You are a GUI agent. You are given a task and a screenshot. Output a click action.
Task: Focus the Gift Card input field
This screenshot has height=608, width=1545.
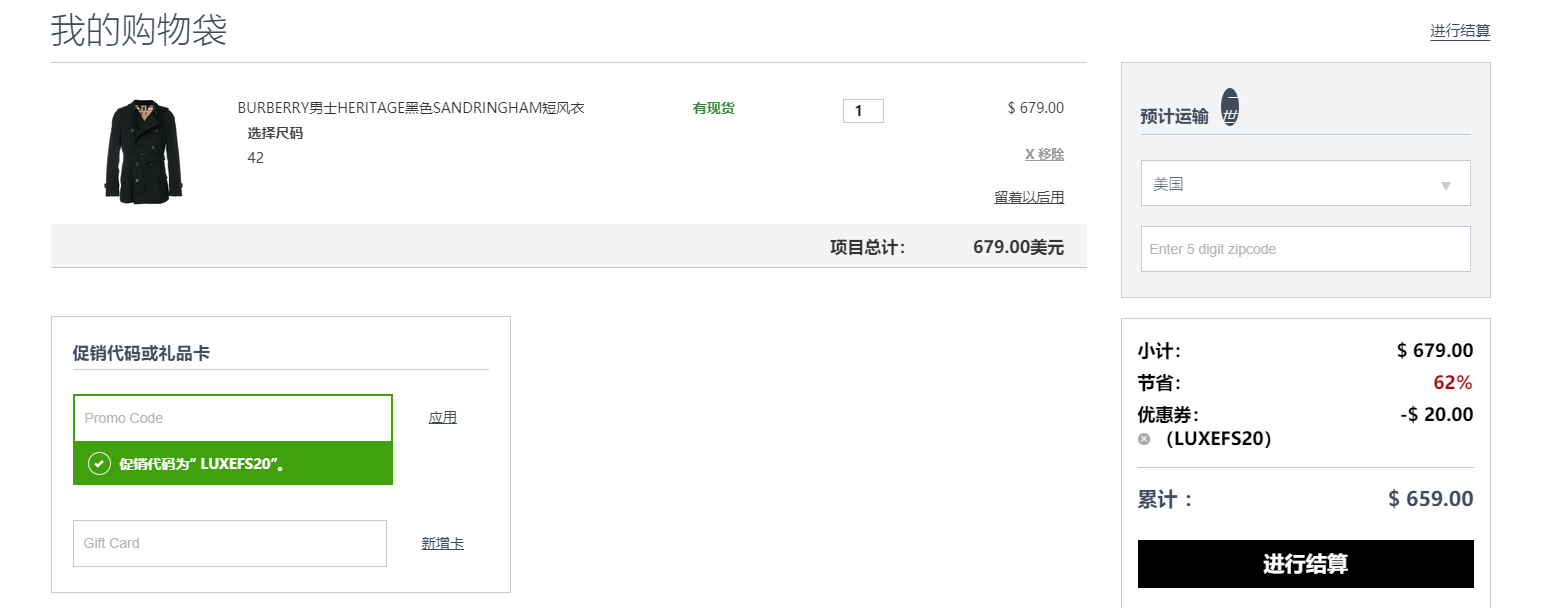[x=230, y=543]
